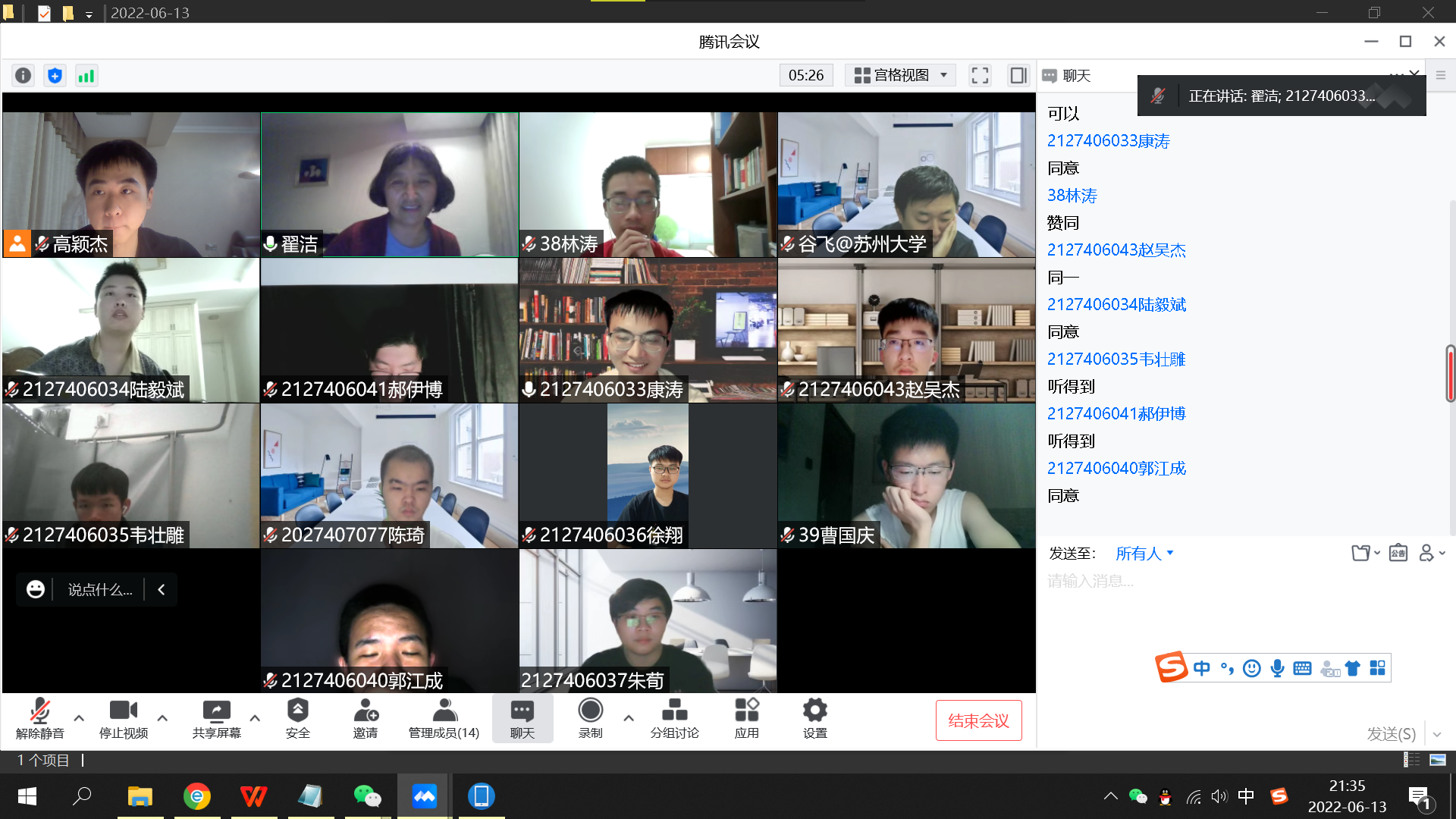Open 设置 settings gear

pos(814,717)
